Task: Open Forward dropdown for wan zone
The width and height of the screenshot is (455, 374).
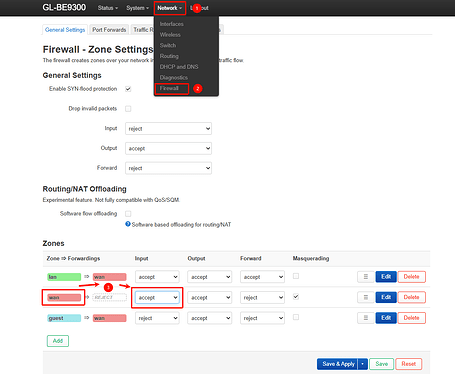Action: (x=262, y=298)
